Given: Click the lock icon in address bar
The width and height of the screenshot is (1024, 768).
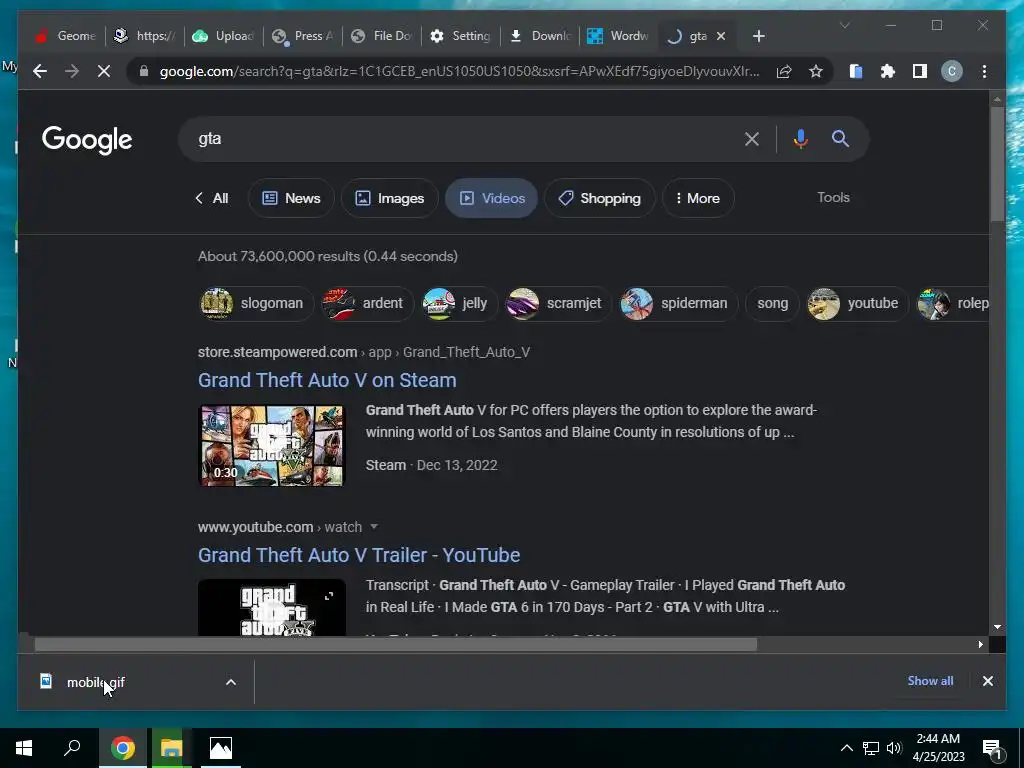Looking at the screenshot, I should [x=144, y=71].
